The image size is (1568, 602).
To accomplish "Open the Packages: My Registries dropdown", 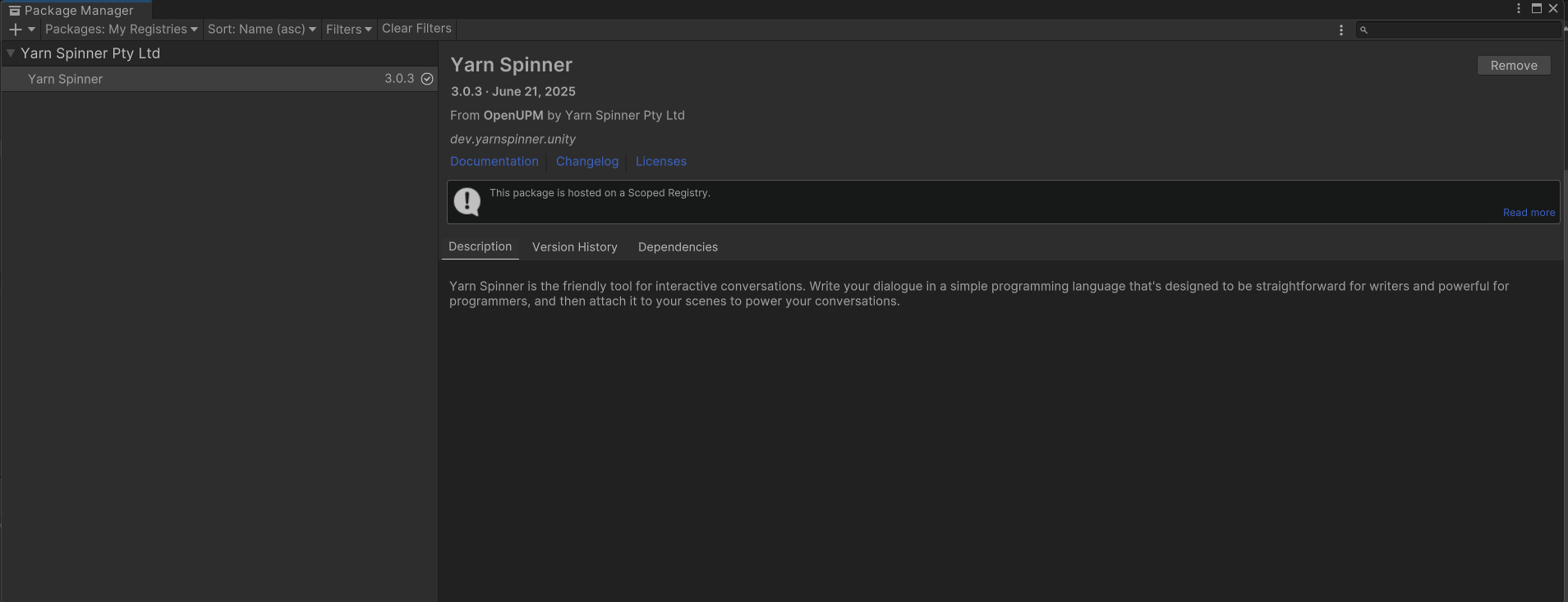I will (x=121, y=30).
